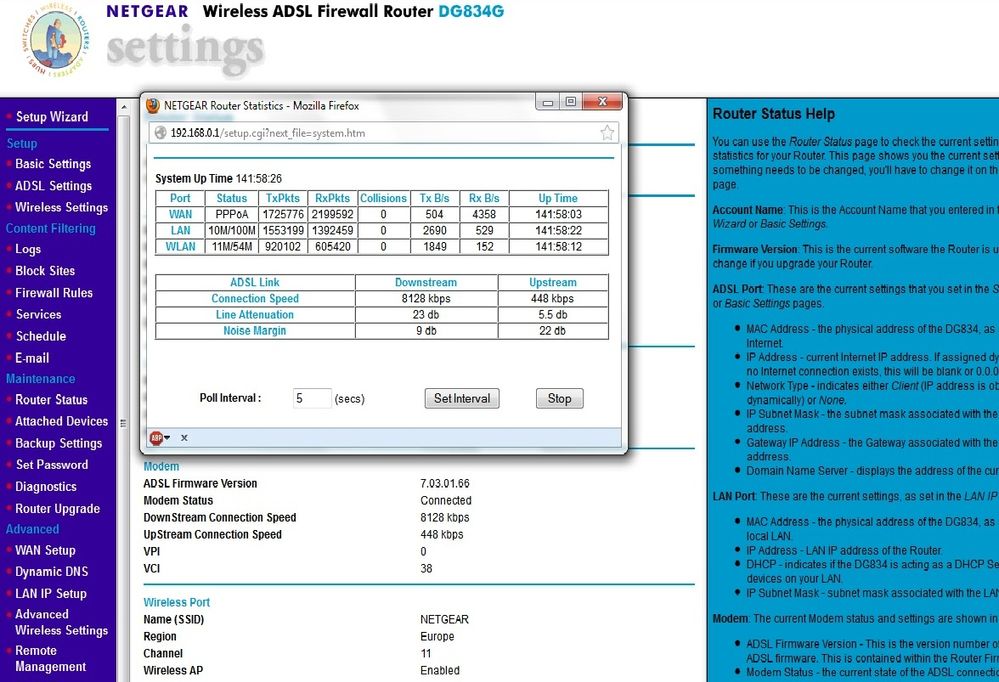This screenshot has height=682, width=999.
Task: Open Block Sites page
Action: point(45,271)
